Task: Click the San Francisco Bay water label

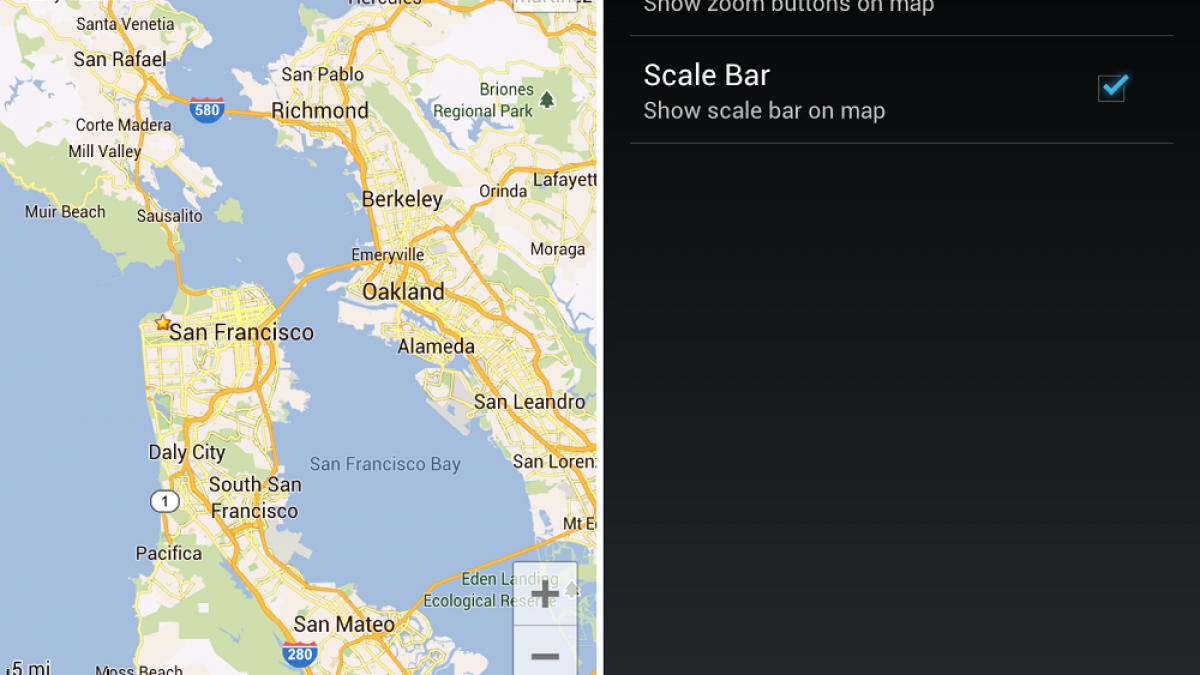Action: pyautogui.click(x=385, y=464)
